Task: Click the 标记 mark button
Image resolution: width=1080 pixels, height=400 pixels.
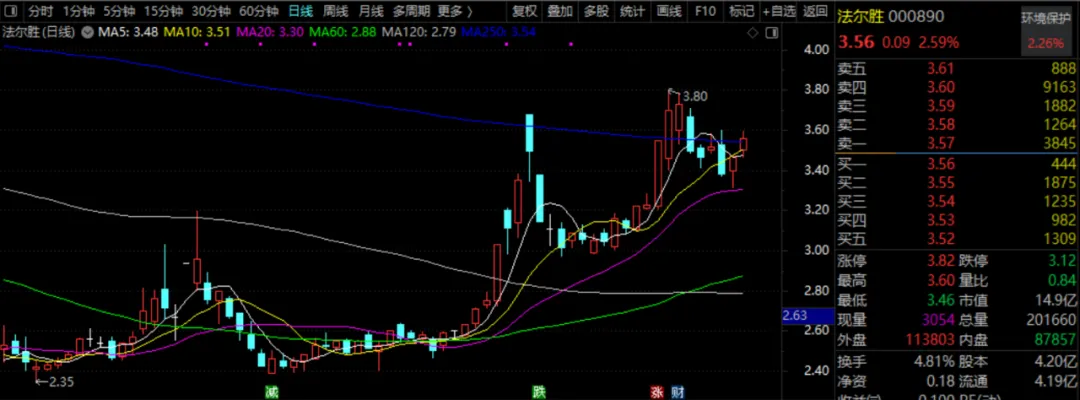Action: point(741,11)
